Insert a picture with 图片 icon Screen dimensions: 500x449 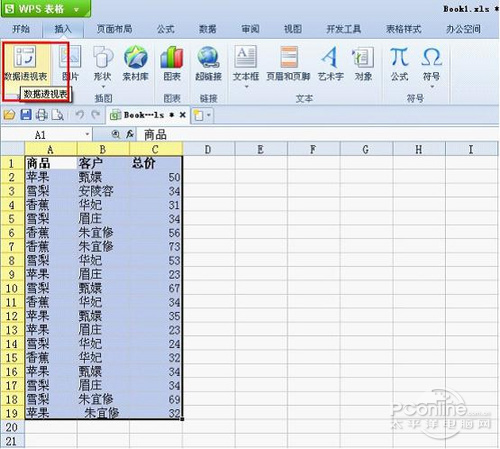(70, 63)
